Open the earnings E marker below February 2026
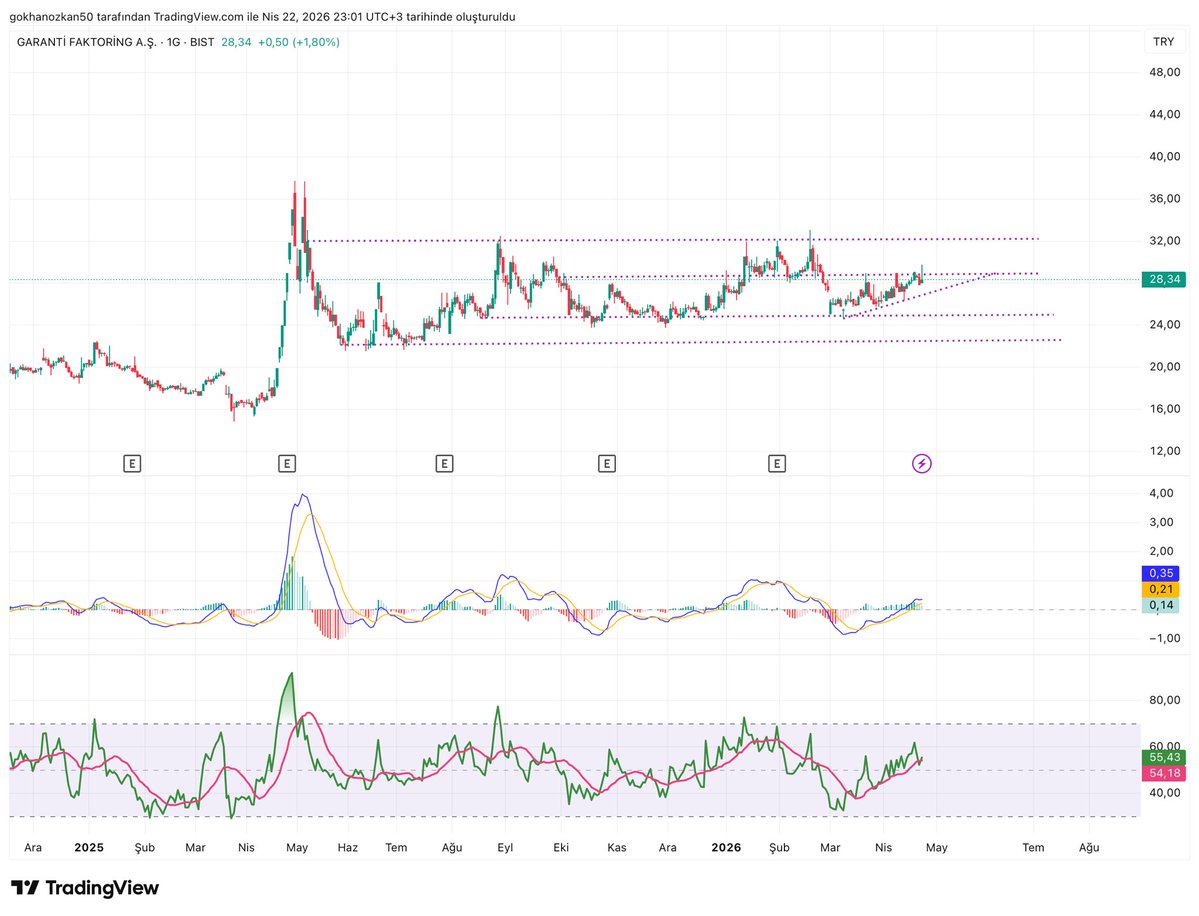Viewport: 1199px width, 916px height. point(777,463)
